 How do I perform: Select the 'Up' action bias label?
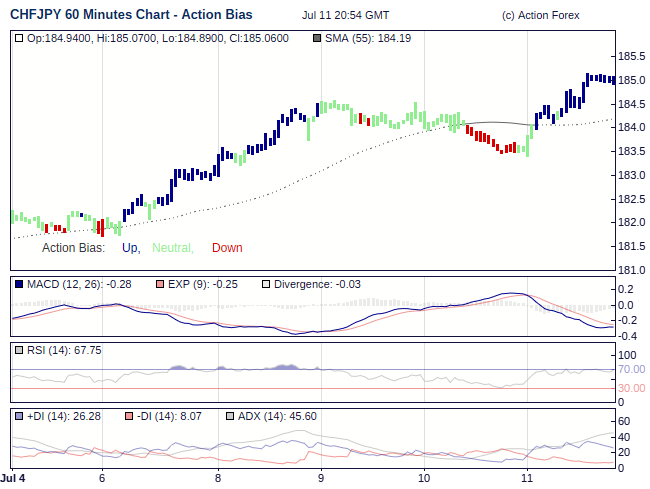tap(130, 248)
